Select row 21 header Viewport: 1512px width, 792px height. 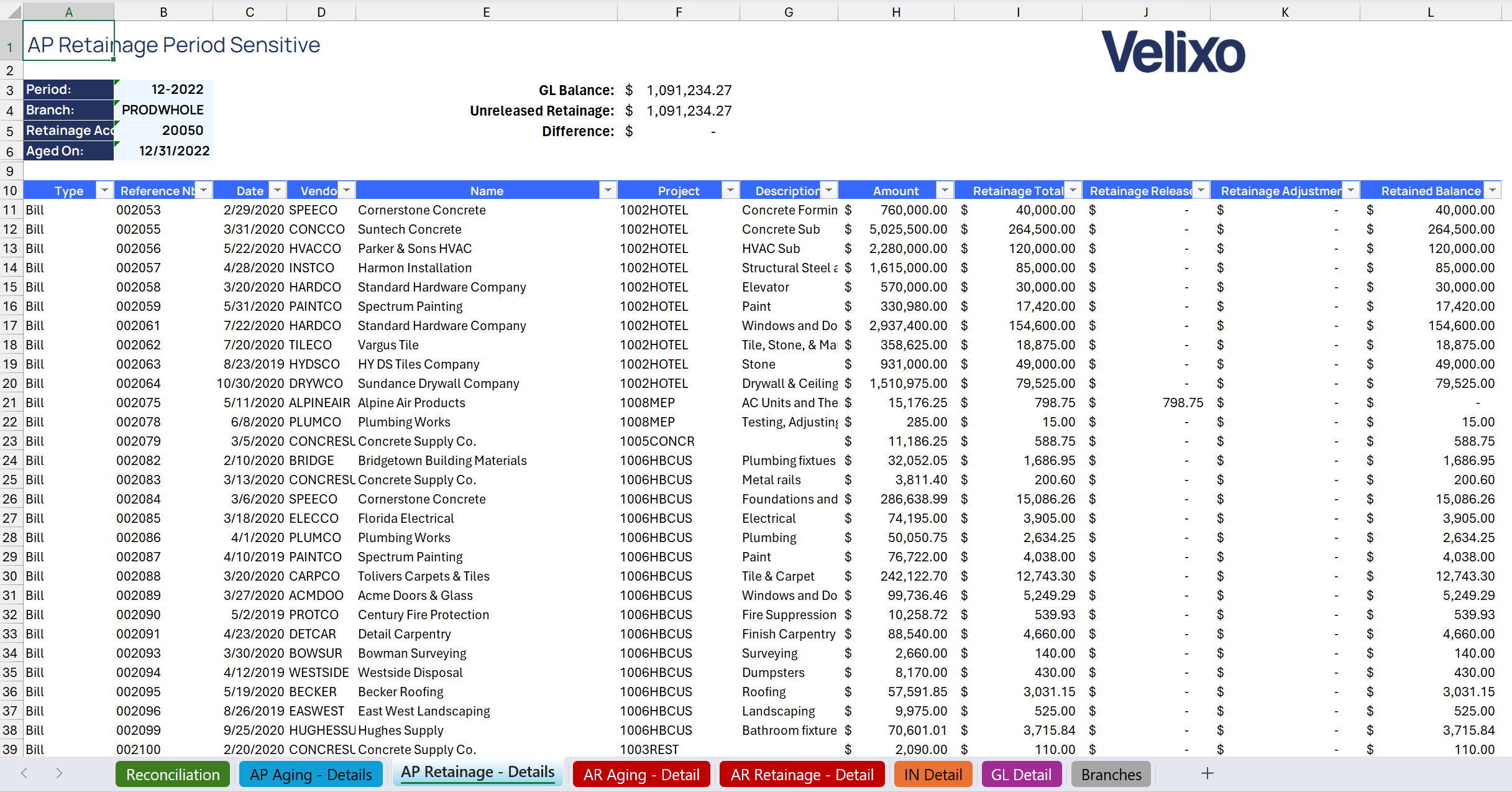(11, 402)
